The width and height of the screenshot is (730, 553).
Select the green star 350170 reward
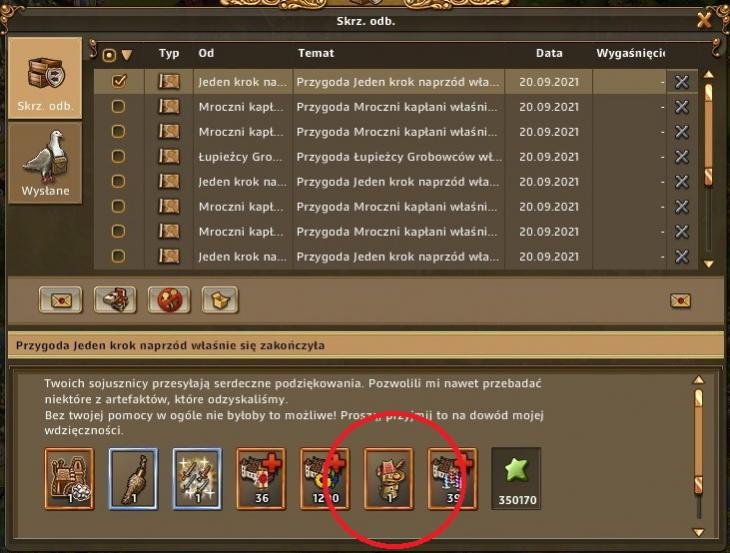click(516, 479)
